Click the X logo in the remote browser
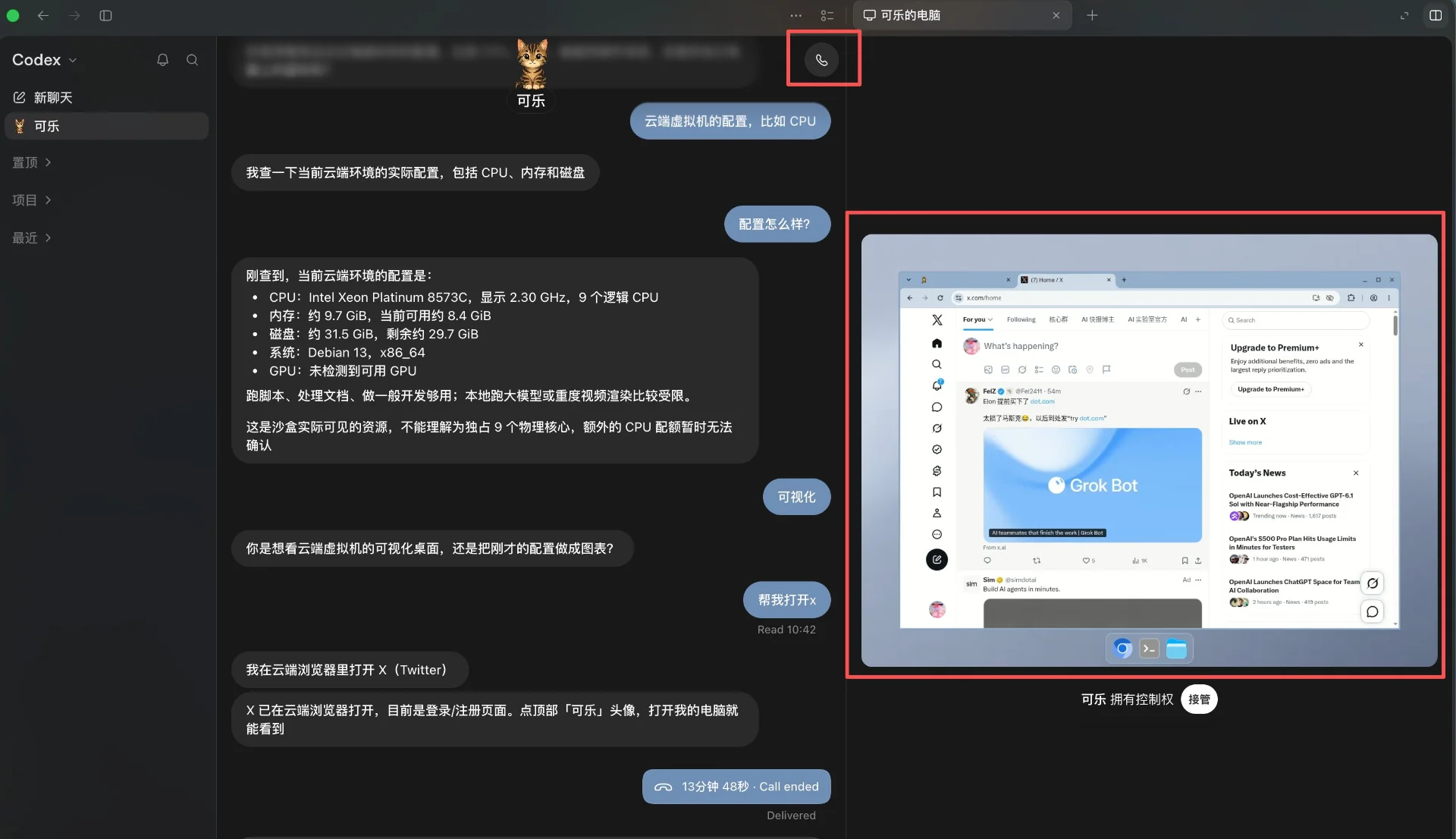This screenshot has height=839, width=1456. (937, 320)
